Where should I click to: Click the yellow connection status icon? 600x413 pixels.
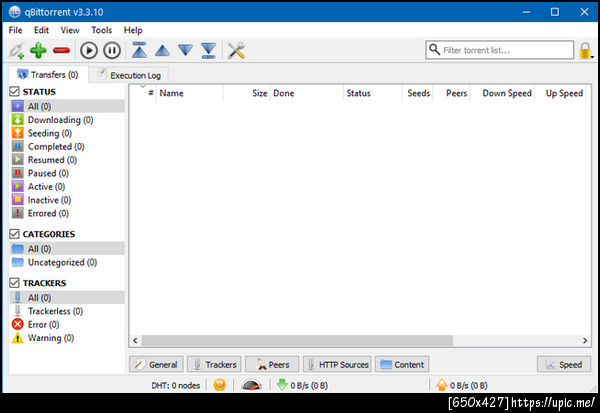point(220,385)
